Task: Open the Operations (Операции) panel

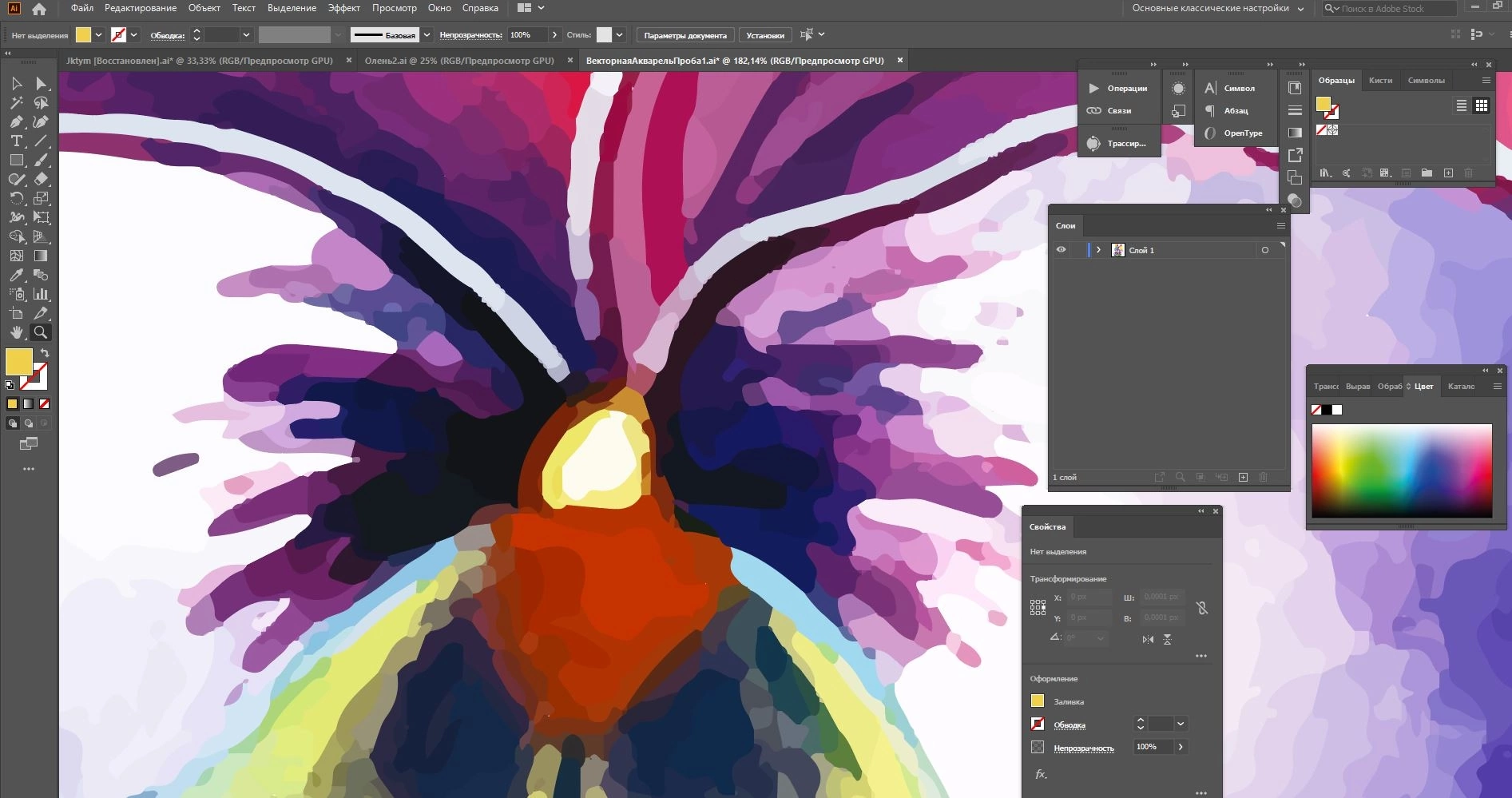Action: (1118, 88)
